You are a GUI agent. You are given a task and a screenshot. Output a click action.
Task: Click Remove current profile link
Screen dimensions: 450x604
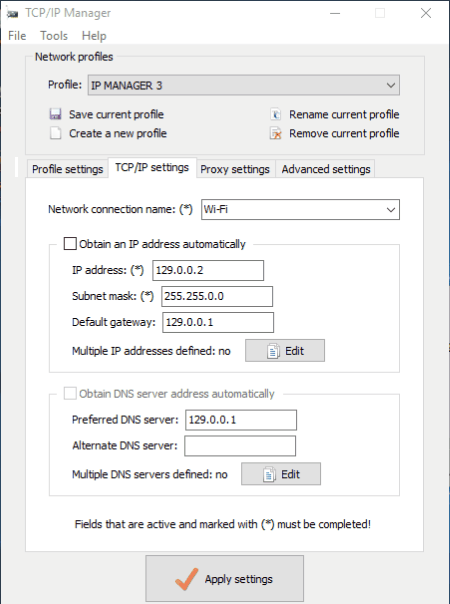pyautogui.click(x=344, y=133)
